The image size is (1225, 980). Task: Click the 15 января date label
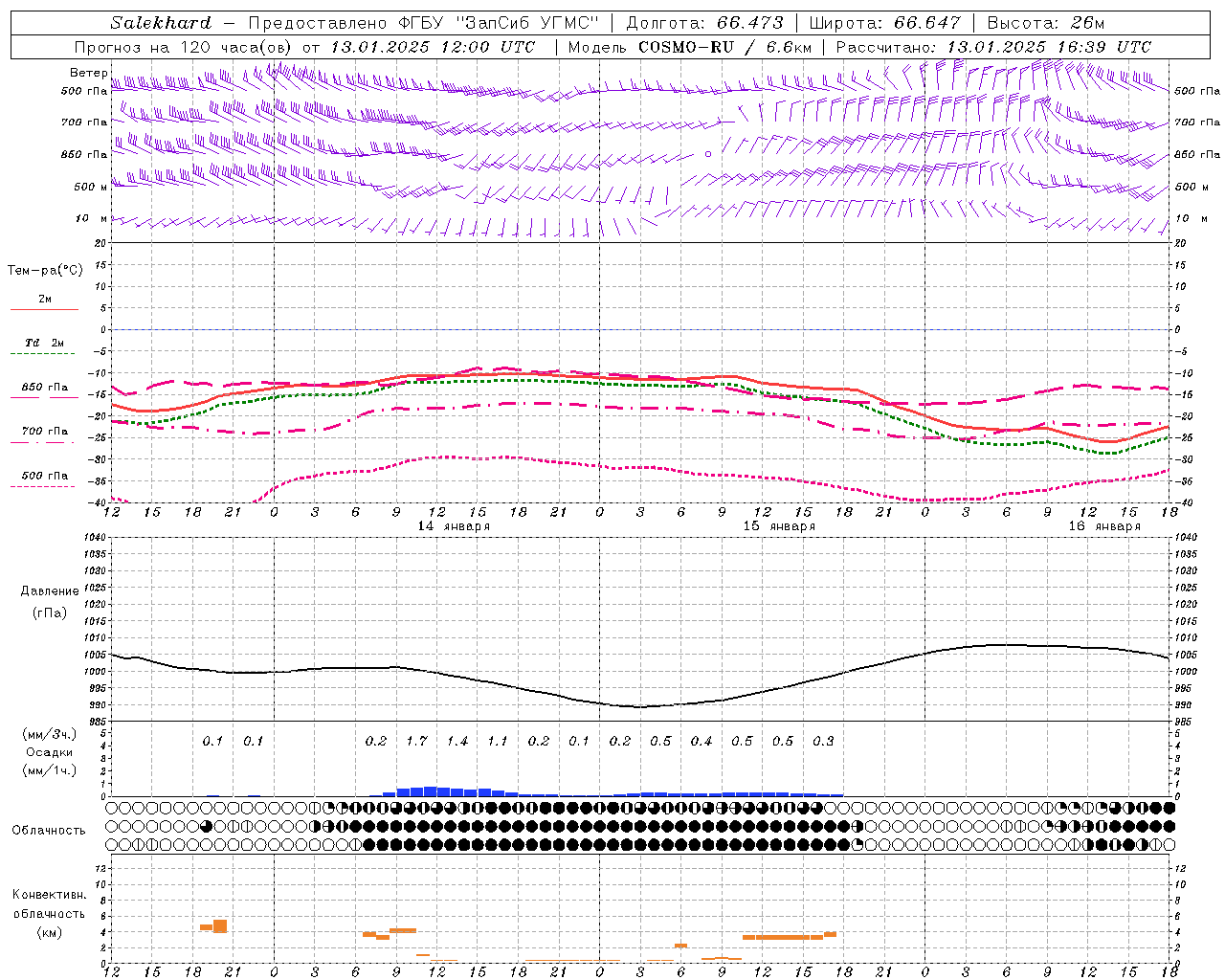pos(779,526)
